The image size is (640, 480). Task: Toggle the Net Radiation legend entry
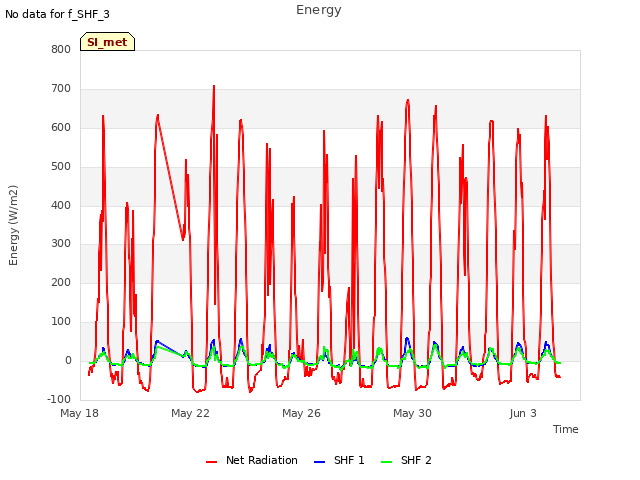click(x=252, y=460)
